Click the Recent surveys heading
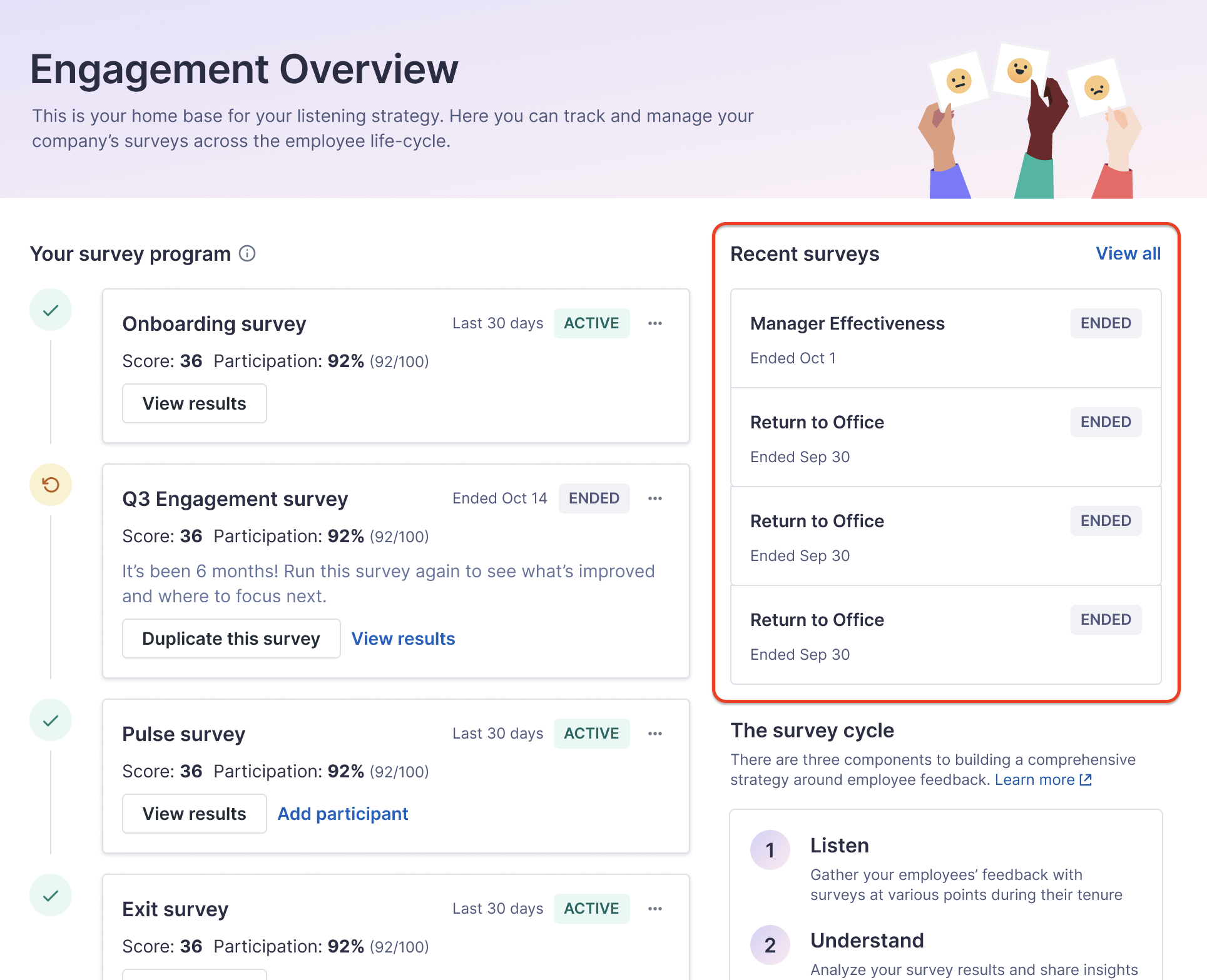The image size is (1207, 980). point(805,254)
